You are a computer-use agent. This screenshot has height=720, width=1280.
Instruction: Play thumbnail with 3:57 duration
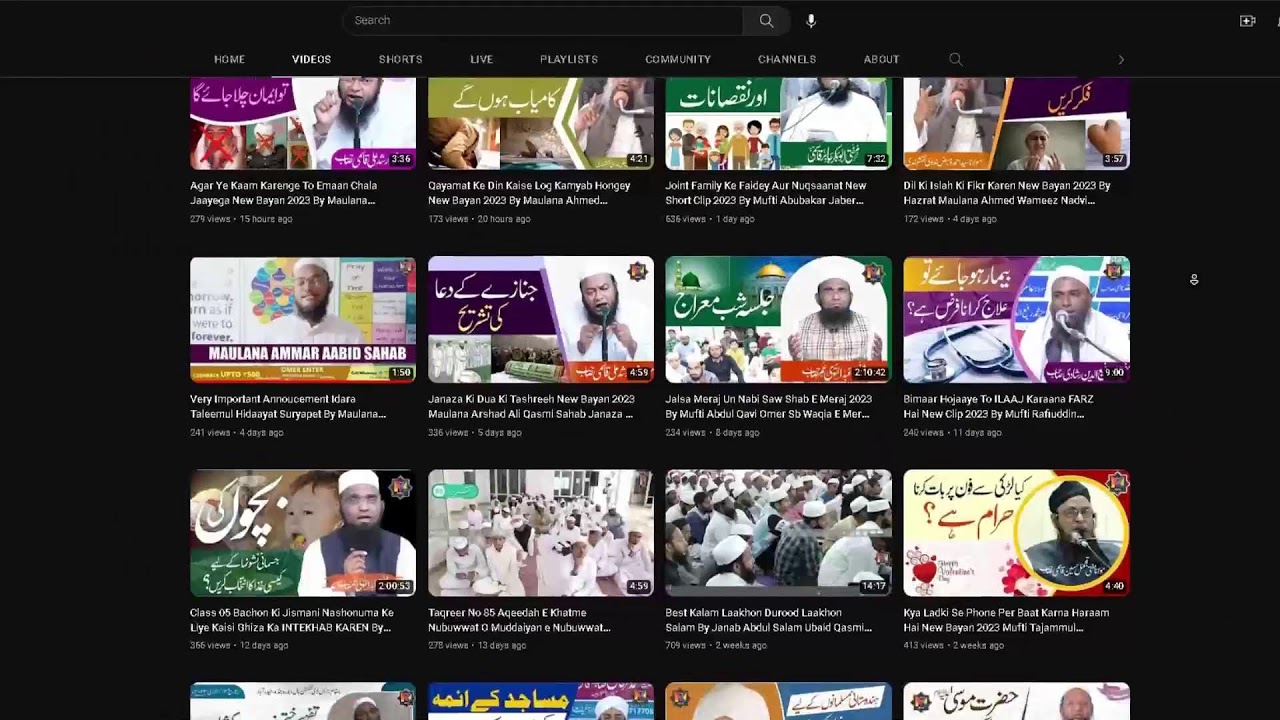click(1017, 124)
